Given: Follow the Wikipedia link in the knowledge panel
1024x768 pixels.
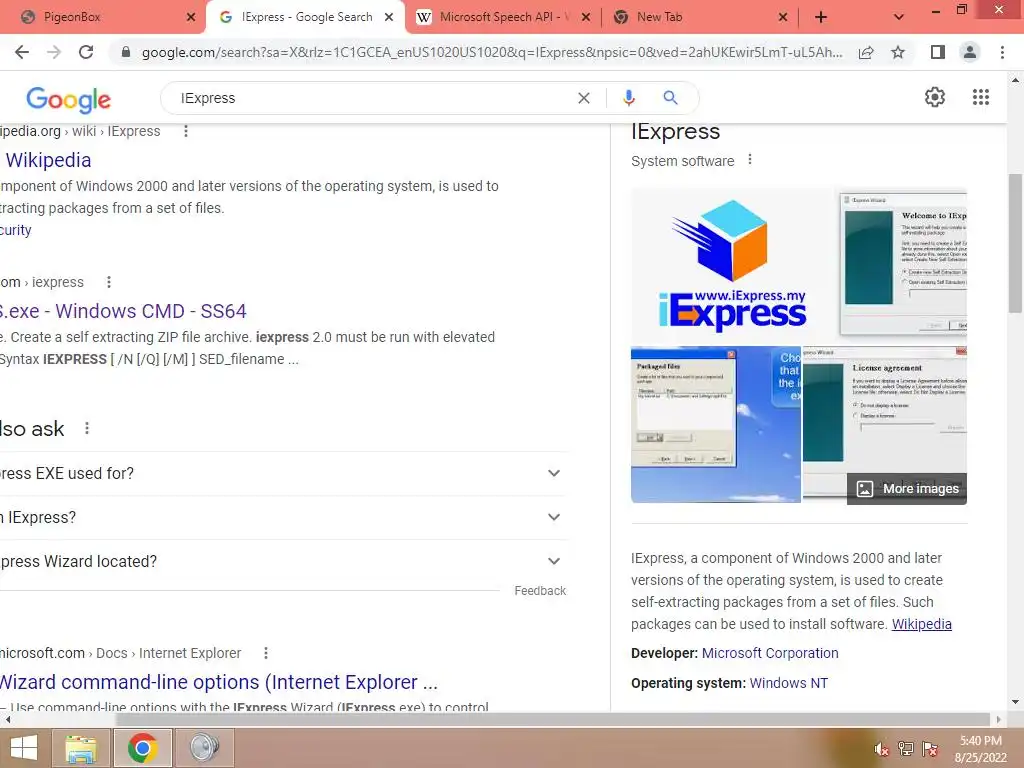Looking at the screenshot, I should (921, 624).
